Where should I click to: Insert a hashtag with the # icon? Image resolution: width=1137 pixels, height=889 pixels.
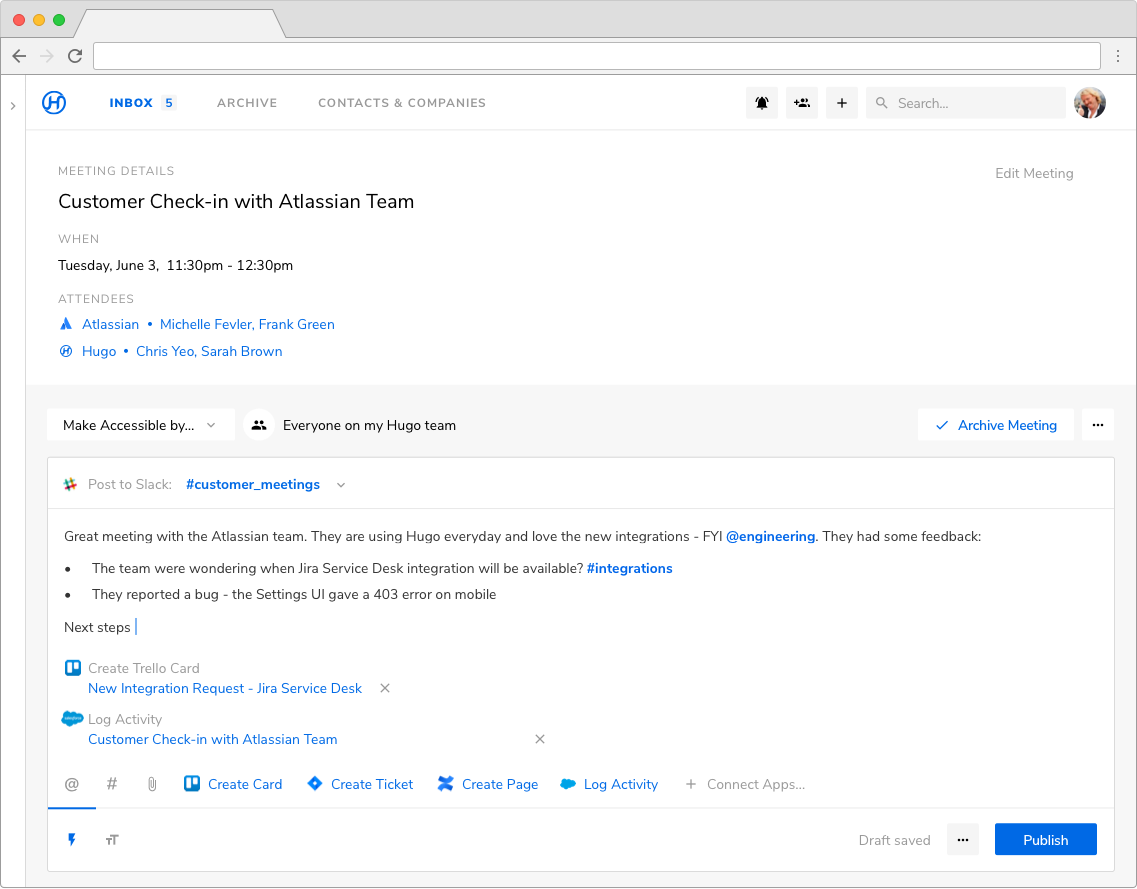pos(112,784)
